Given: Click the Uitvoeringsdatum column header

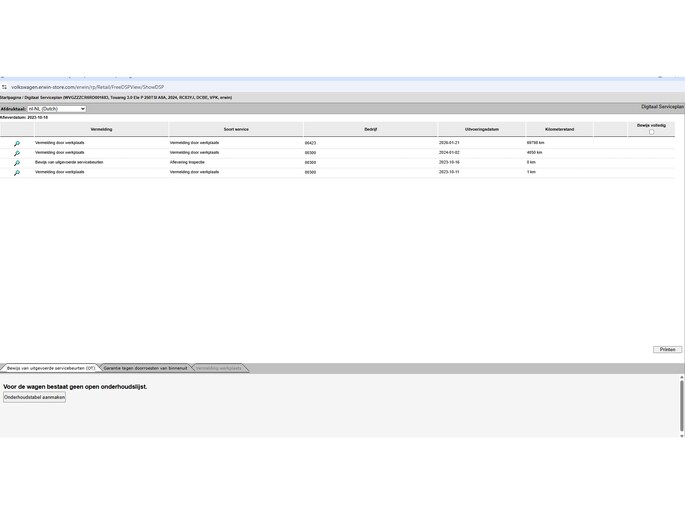Looking at the screenshot, I should [x=482, y=129].
